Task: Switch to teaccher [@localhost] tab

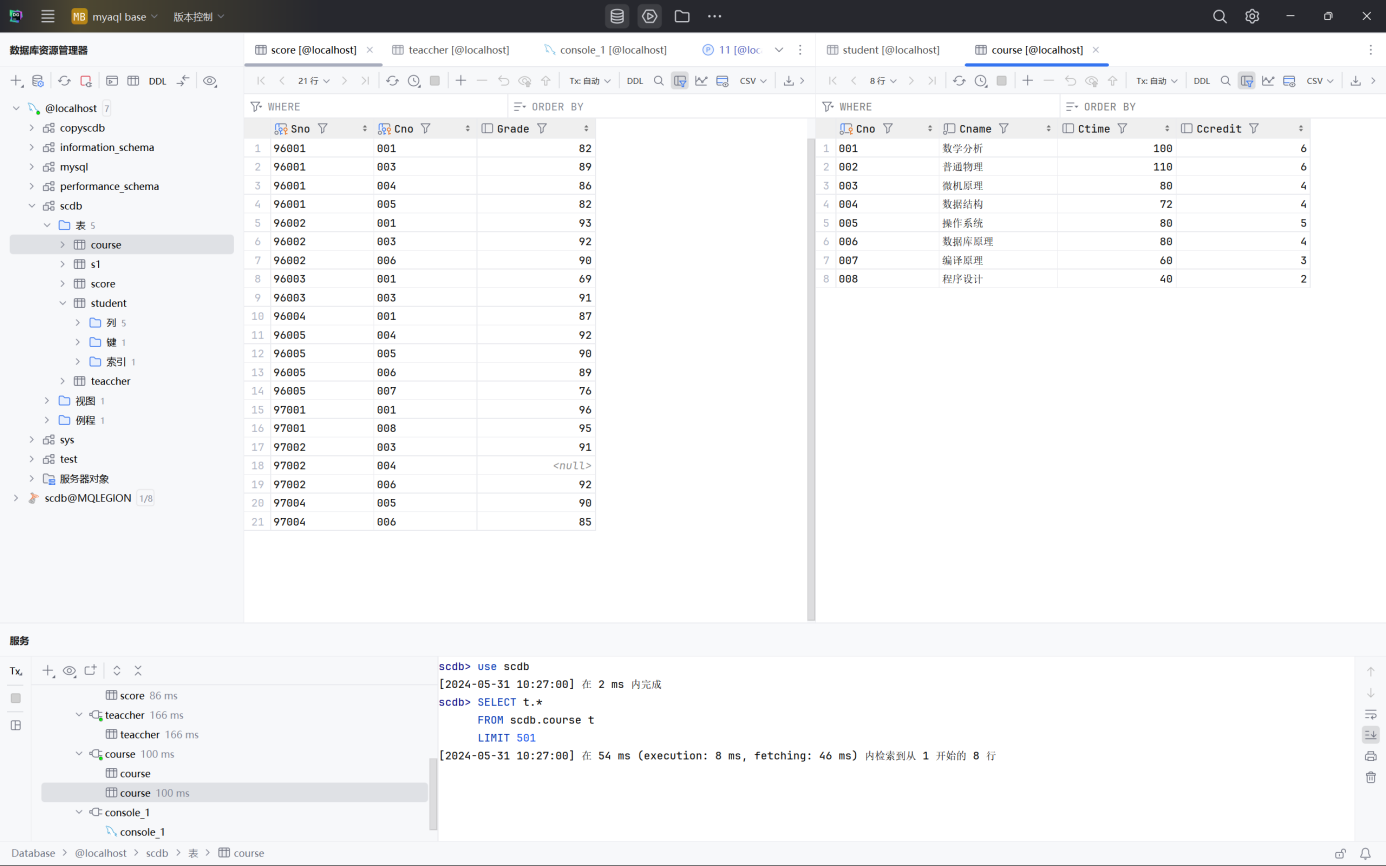Action: (450, 49)
